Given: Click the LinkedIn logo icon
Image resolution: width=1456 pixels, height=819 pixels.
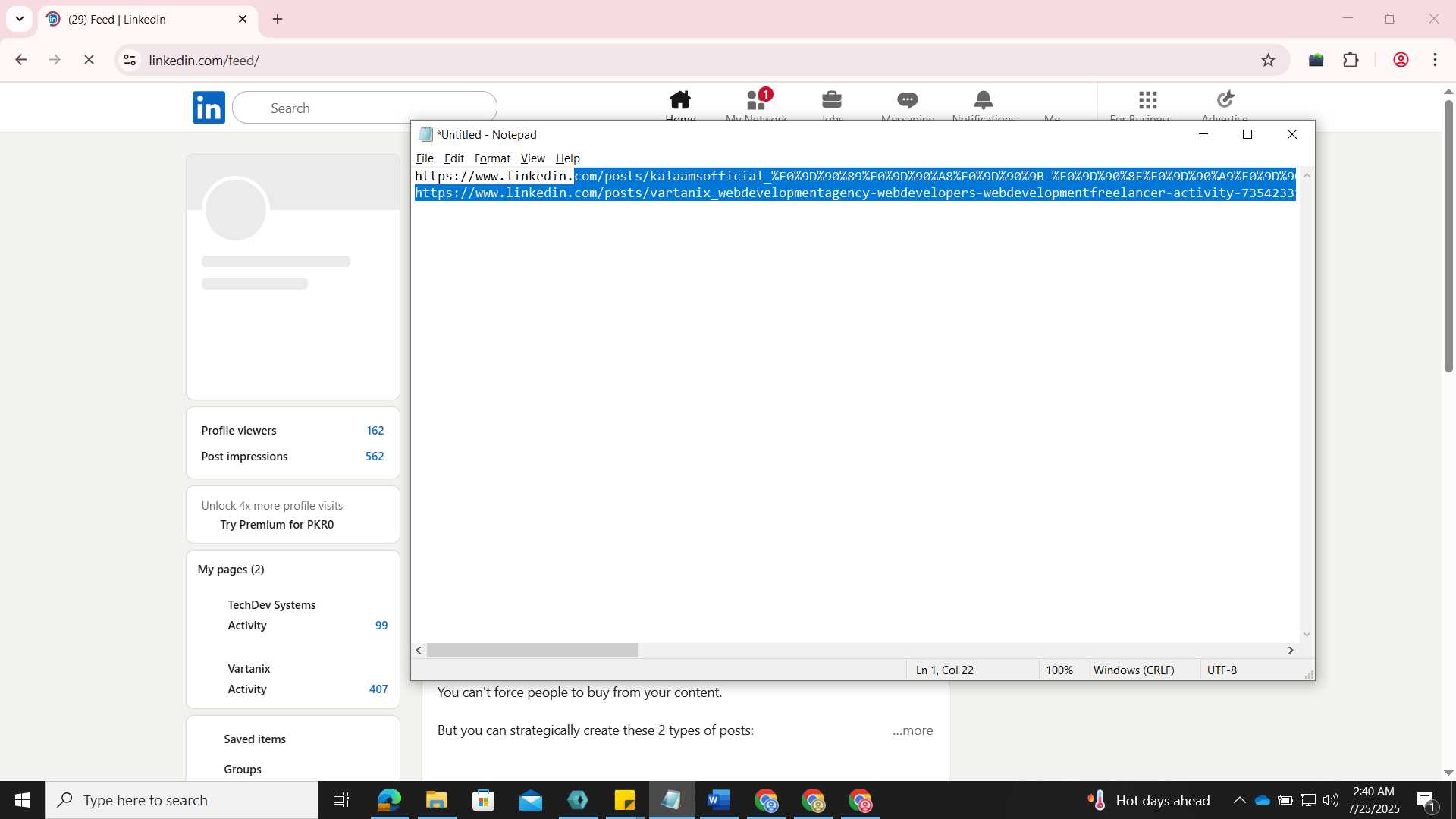Looking at the screenshot, I should 209,108.
